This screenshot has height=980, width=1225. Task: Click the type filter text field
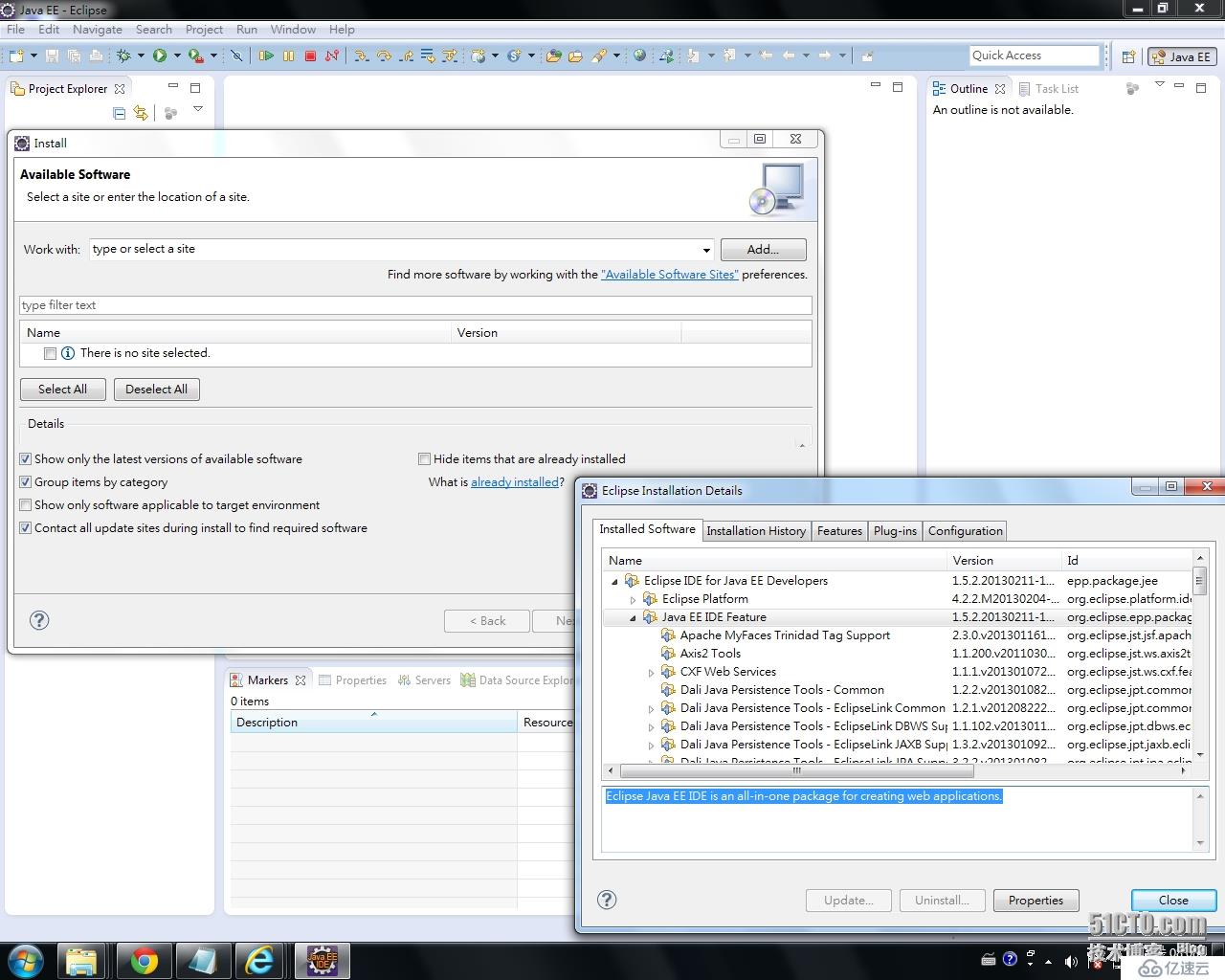click(x=415, y=305)
